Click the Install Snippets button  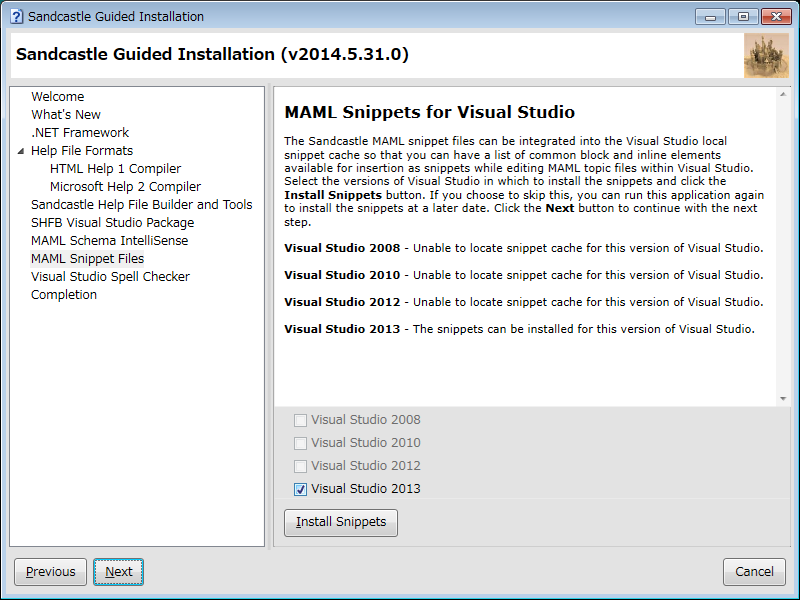coord(341,522)
